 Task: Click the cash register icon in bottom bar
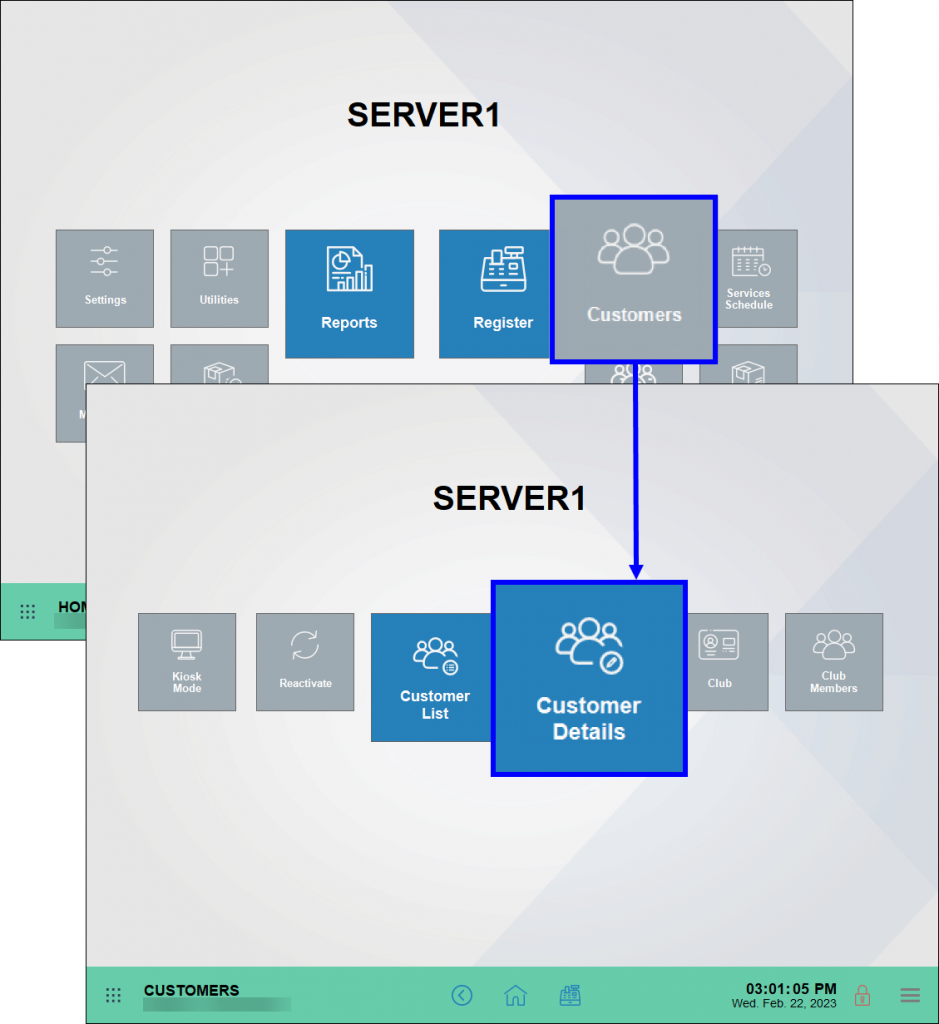point(570,995)
